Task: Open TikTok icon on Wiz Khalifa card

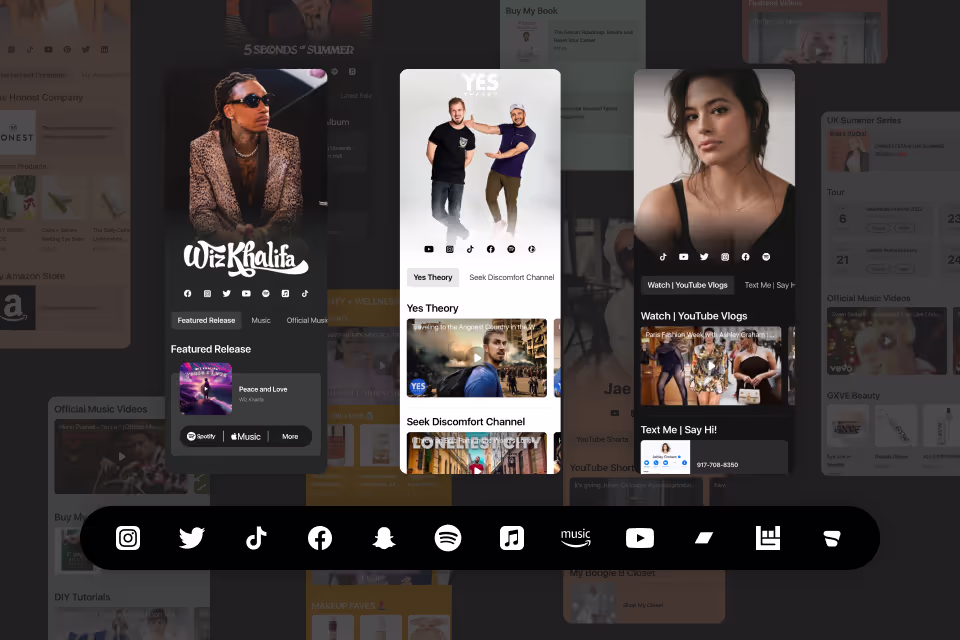Action: (305, 293)
